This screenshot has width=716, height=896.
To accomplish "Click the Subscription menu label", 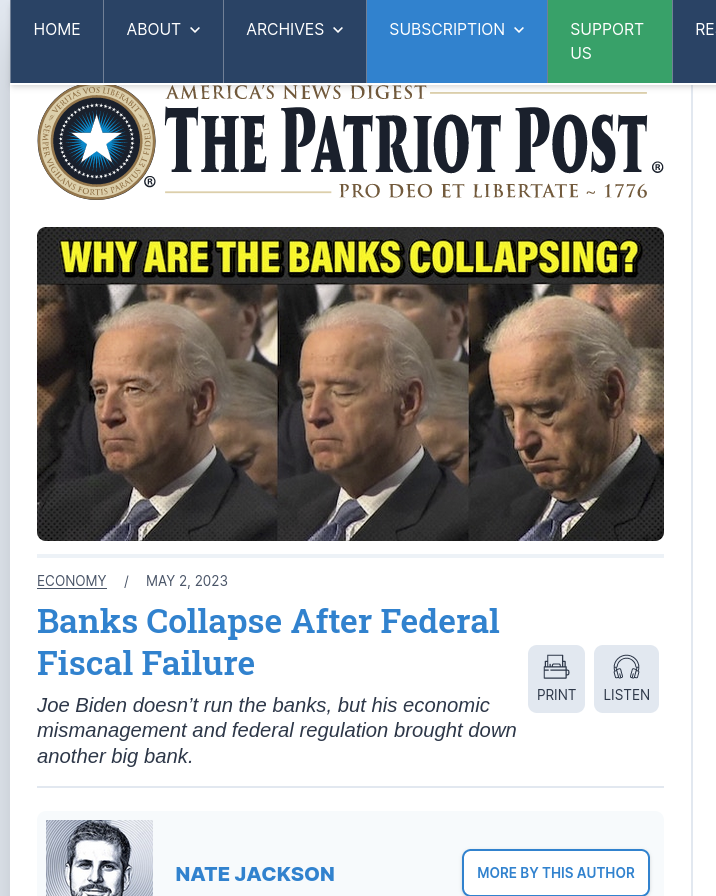I will (x=447, y=29).
